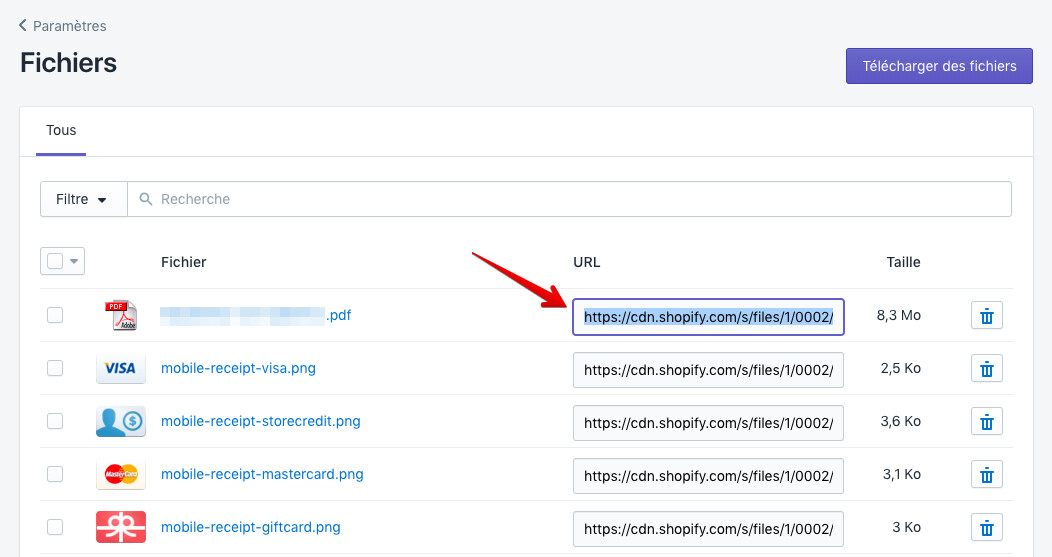Delete mobile-receipt-giftcard.png via trash icon
This screenshot has height=557, width=1052.
pyautogui.click(x=986, y=528)
